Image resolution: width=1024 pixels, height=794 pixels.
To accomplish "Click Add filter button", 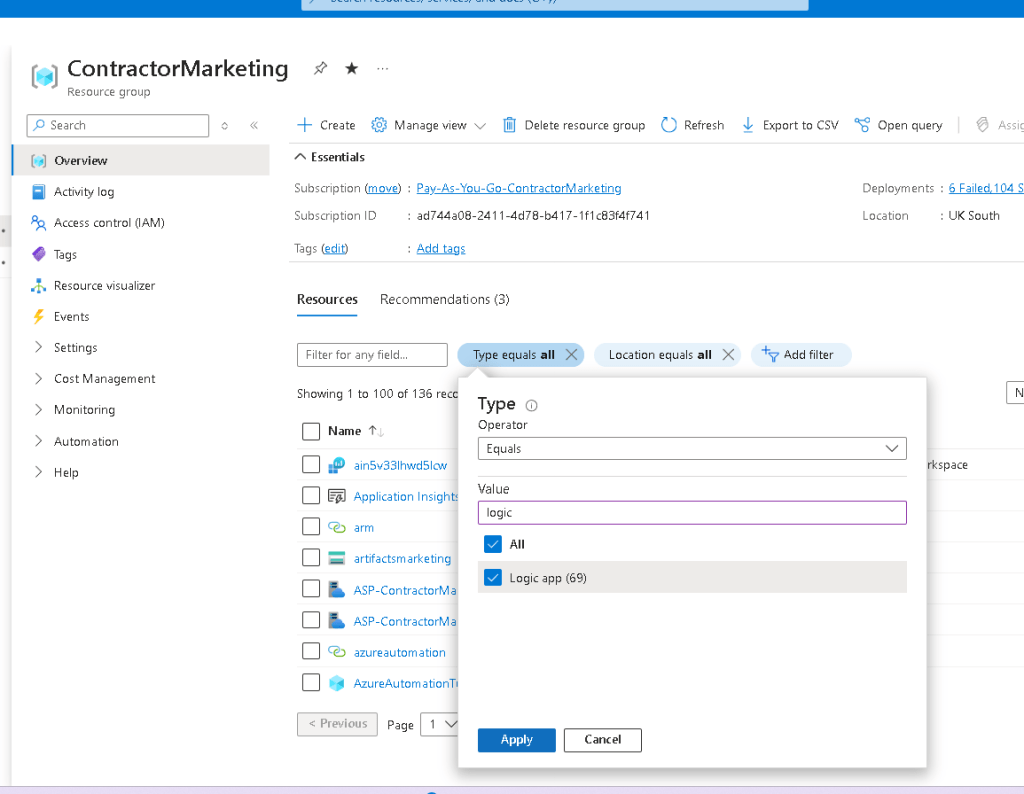I will [801, 355].
